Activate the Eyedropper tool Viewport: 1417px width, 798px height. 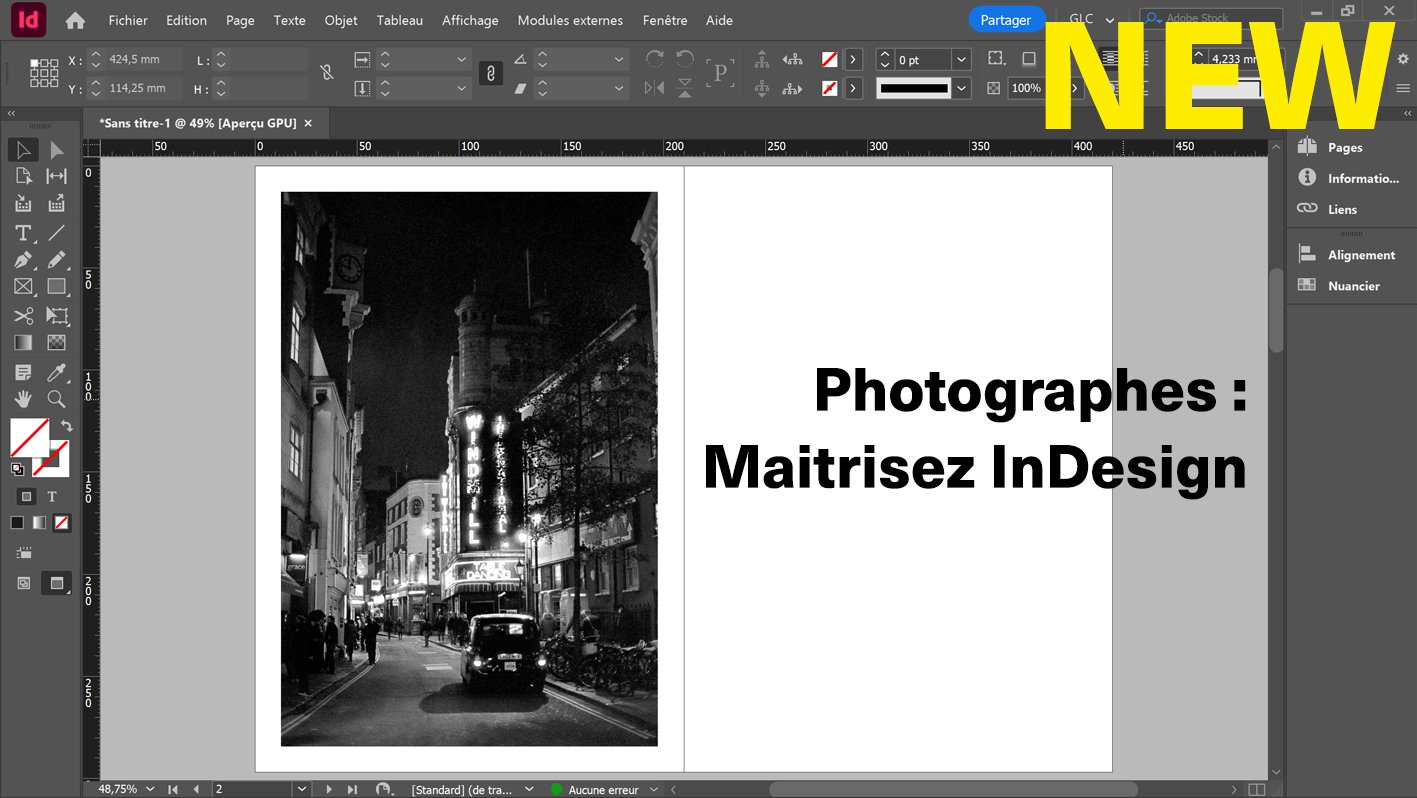point(57,373)
